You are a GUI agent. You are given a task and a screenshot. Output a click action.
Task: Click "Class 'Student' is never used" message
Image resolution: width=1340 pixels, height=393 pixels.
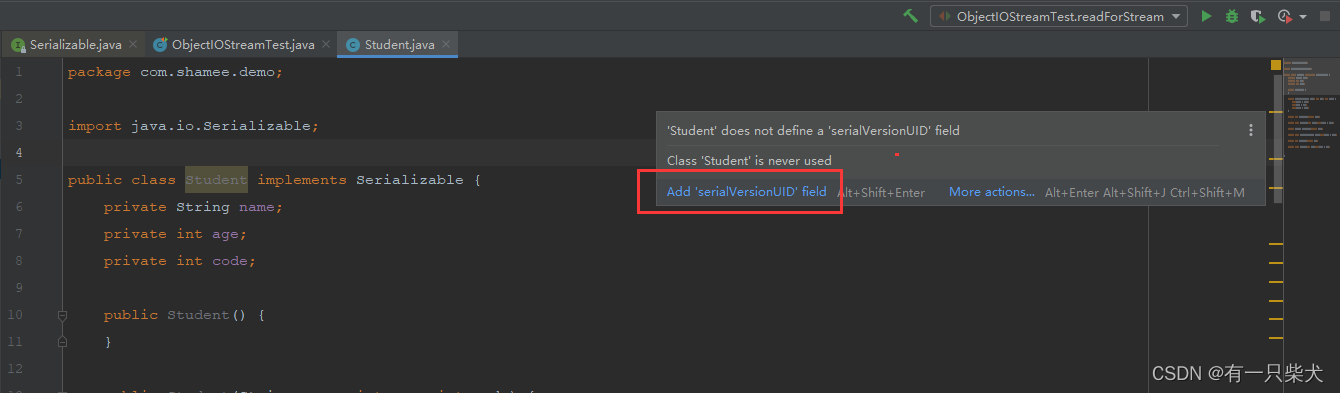(x=749, y=160)
